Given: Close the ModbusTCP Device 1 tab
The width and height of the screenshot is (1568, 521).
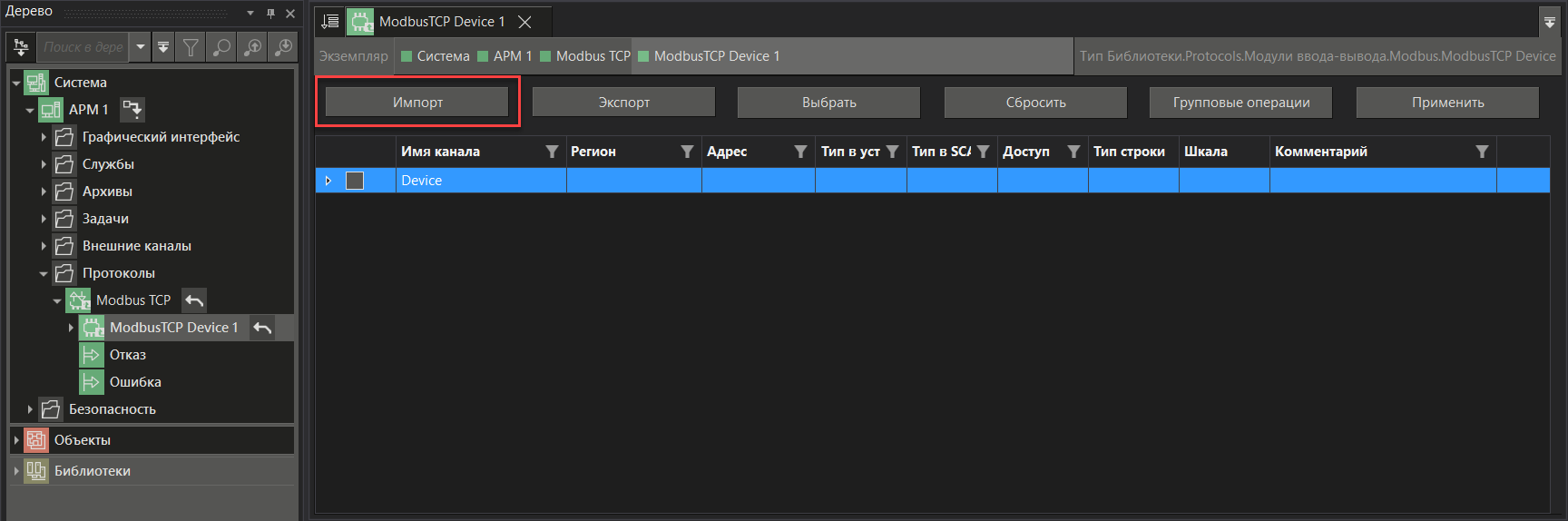Looking at the screenshot, I should click(x=524, y=22).
